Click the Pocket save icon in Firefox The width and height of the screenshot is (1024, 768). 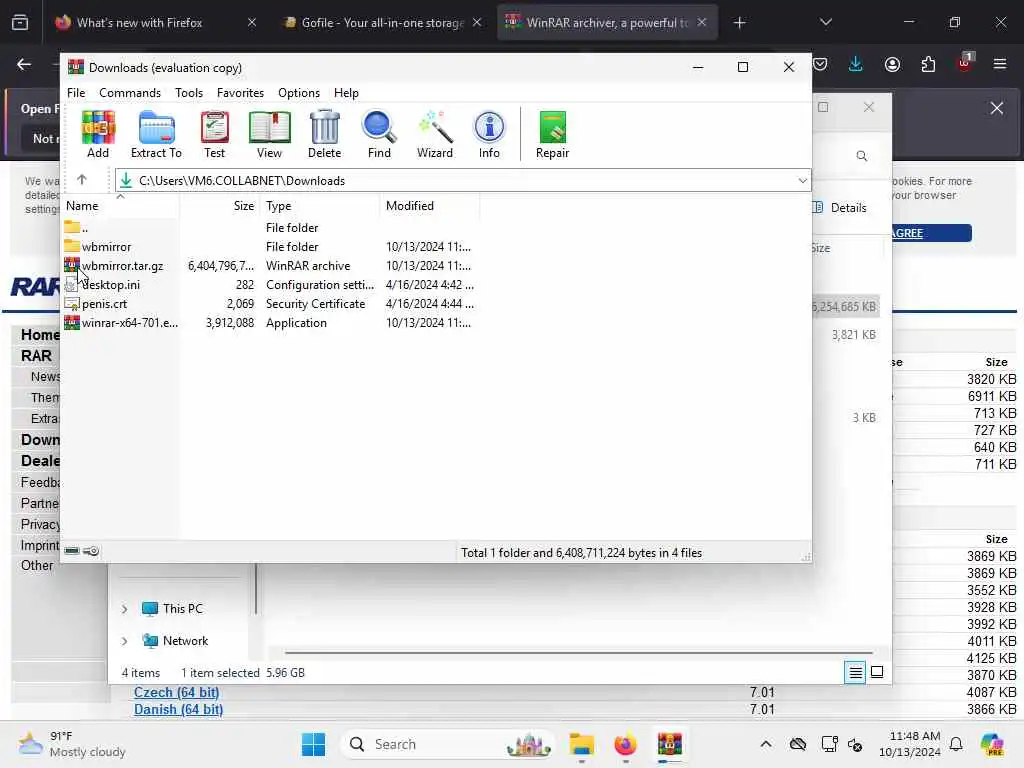click(820, 64)
